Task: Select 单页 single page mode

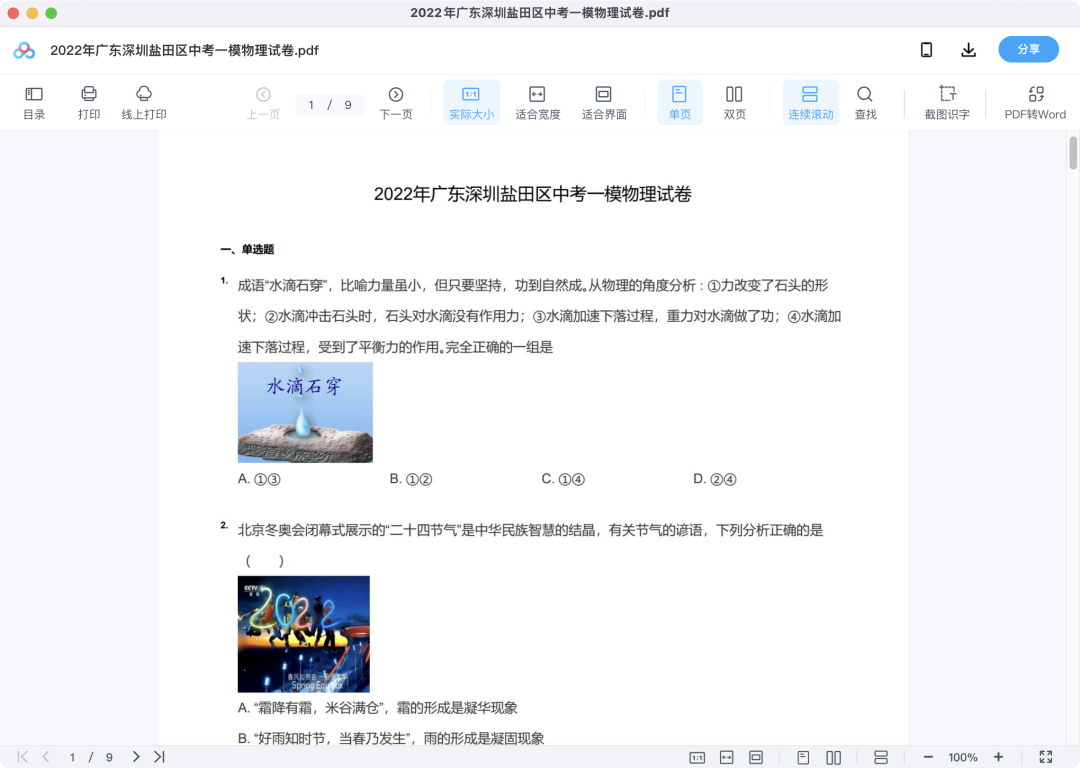Action: [679, 103]
